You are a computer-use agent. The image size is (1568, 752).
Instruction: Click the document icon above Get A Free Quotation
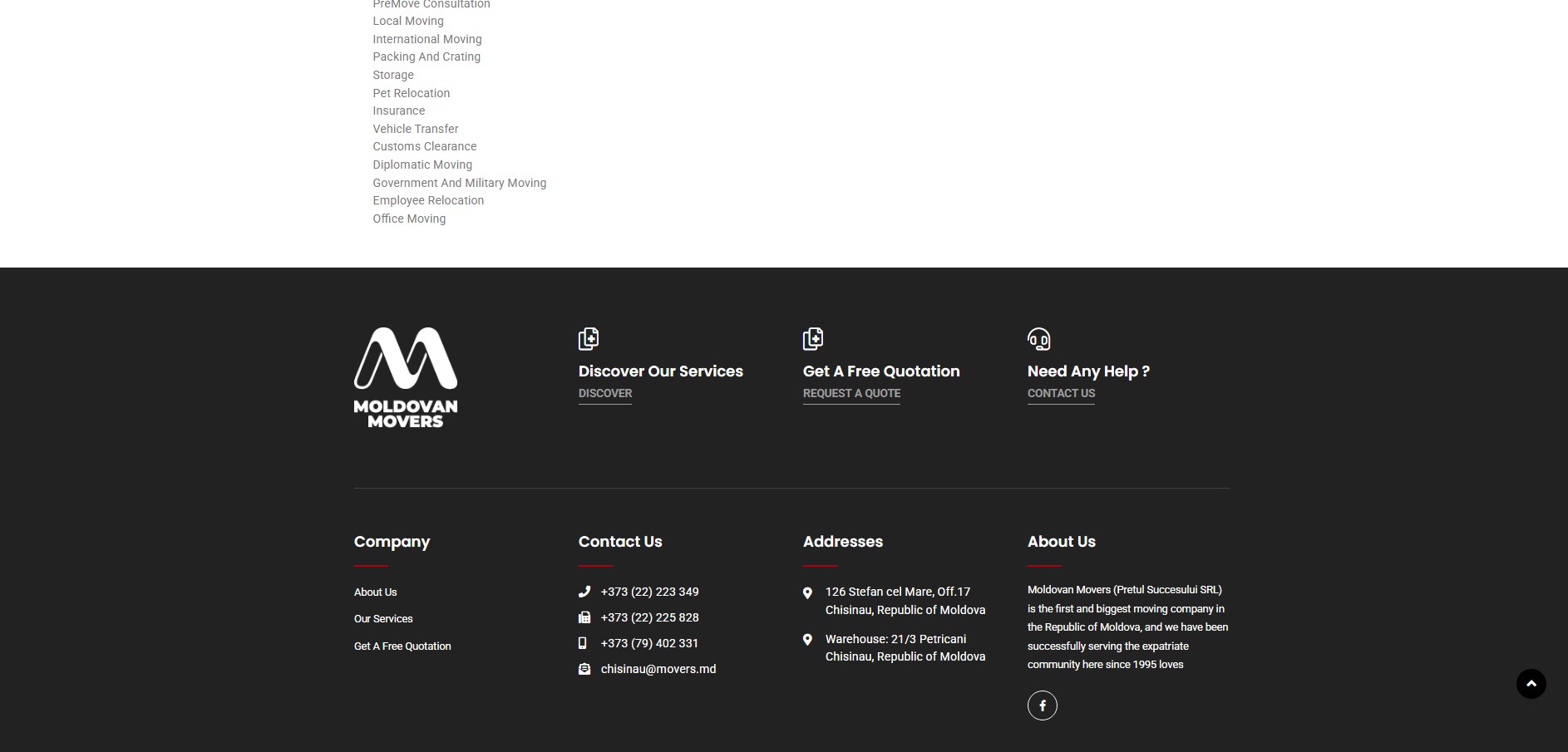[813, 338]
